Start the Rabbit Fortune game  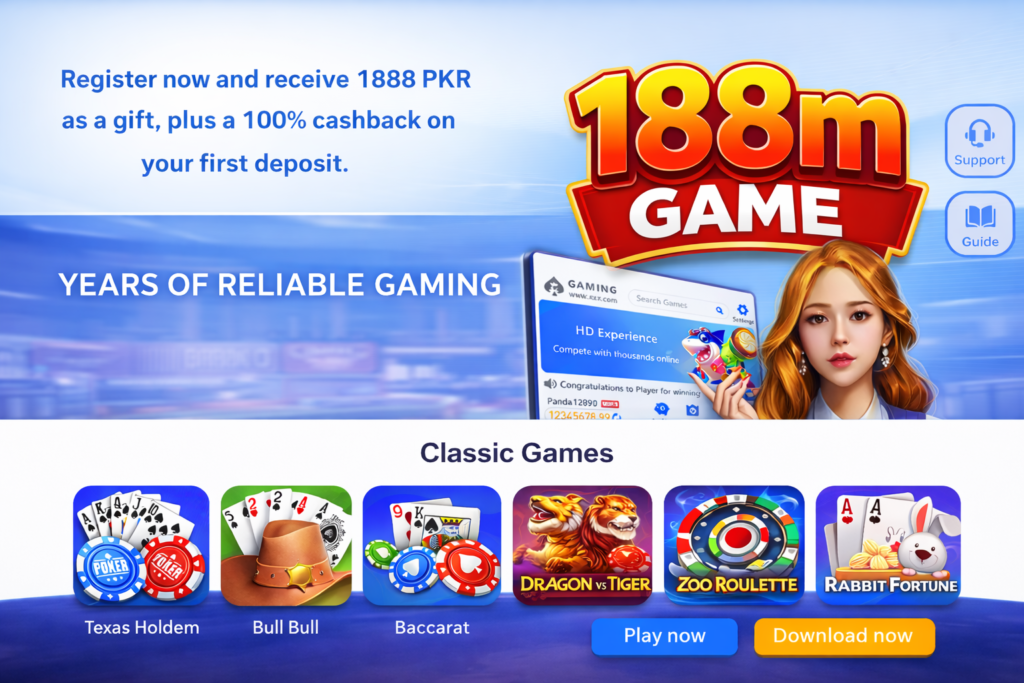[x=888, y=545]
